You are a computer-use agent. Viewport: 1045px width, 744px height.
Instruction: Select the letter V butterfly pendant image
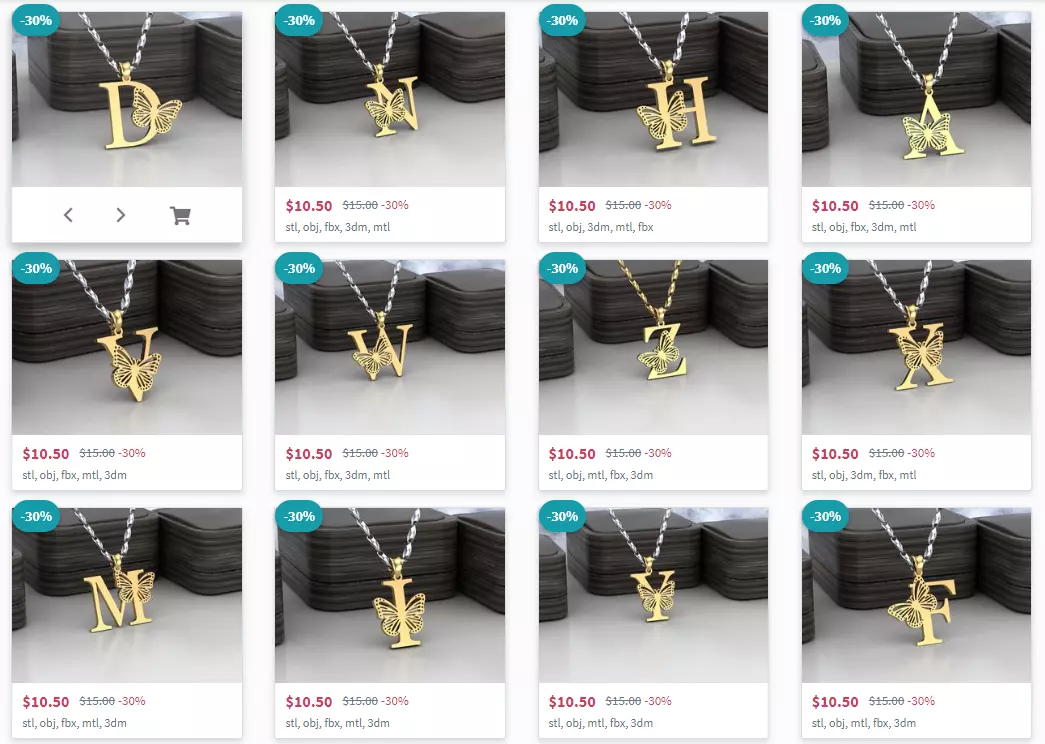click(127, 347)
